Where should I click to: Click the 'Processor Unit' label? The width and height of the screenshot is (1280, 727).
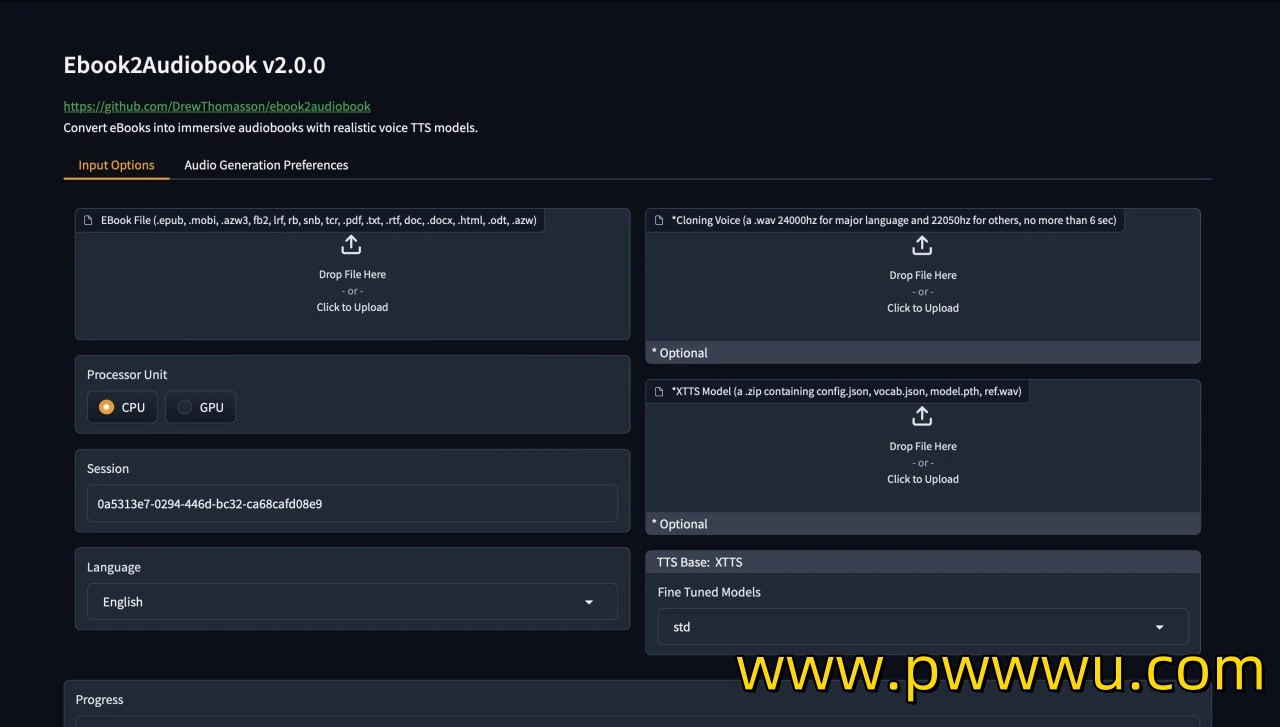tap(127, 375)
